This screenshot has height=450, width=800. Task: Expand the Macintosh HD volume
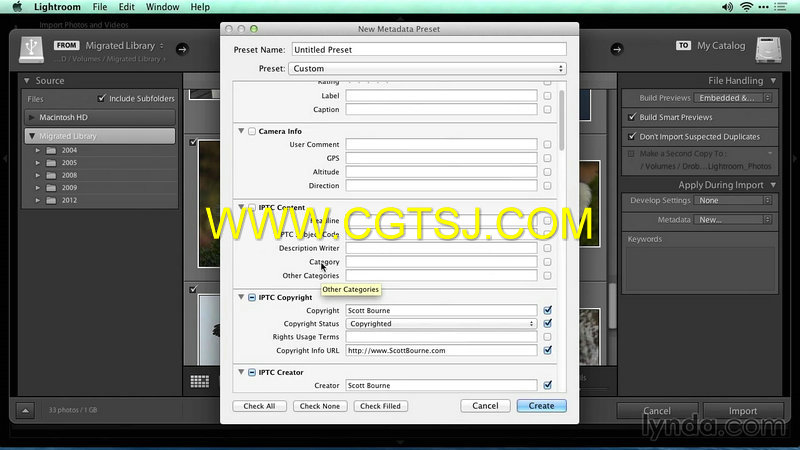click(x=32, y=117)
